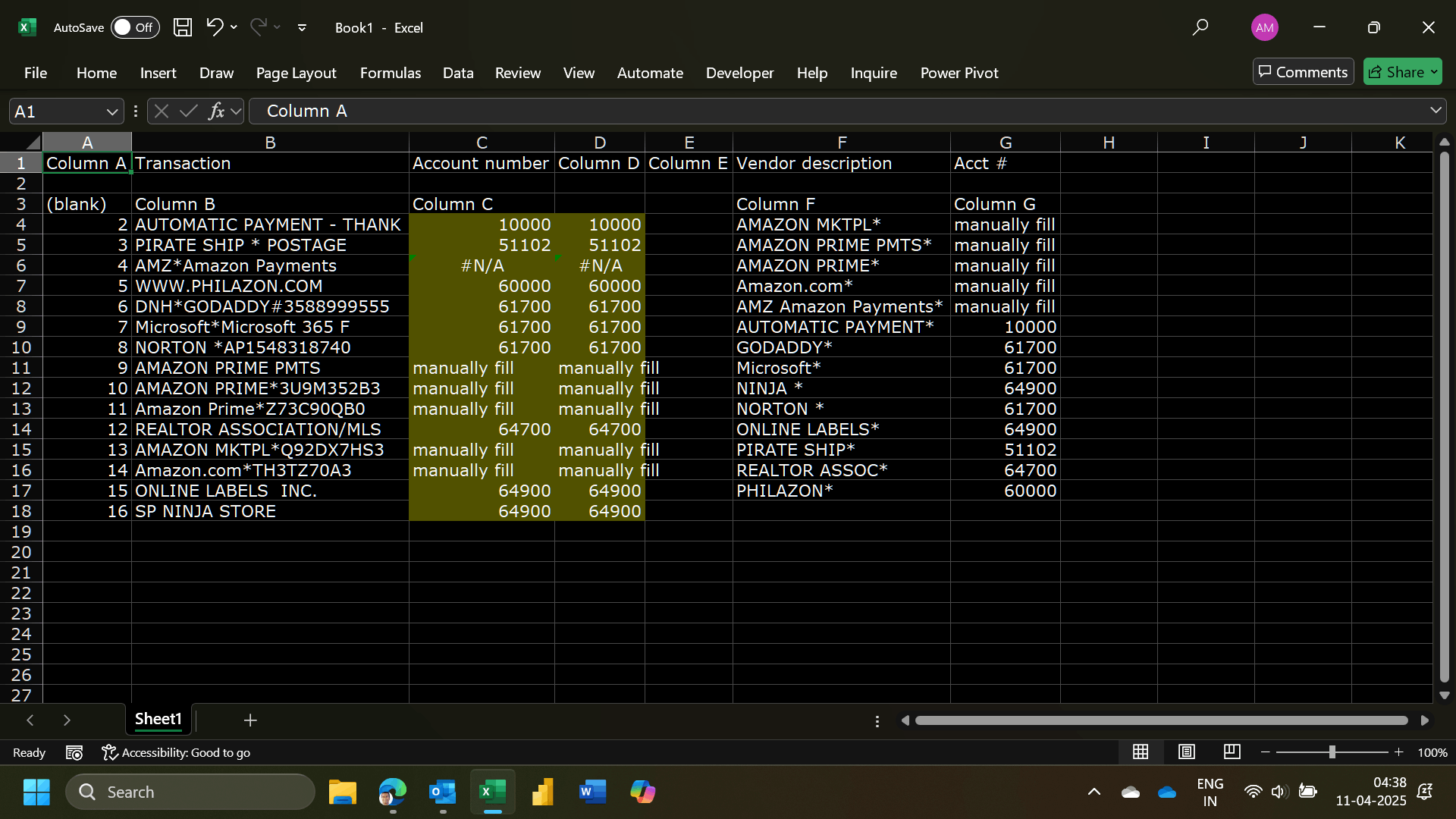Add a new sheet with plus icon
The height and width of the screenshot is (819, 1456).
click(250, 720)
